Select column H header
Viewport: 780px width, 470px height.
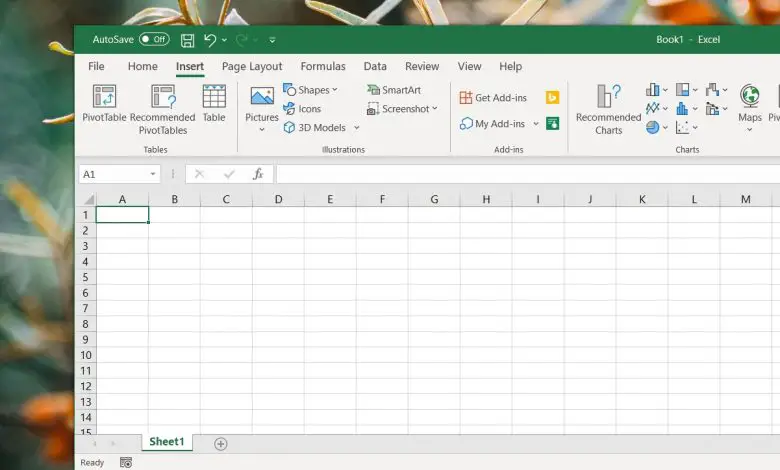(x=486, y=199)
